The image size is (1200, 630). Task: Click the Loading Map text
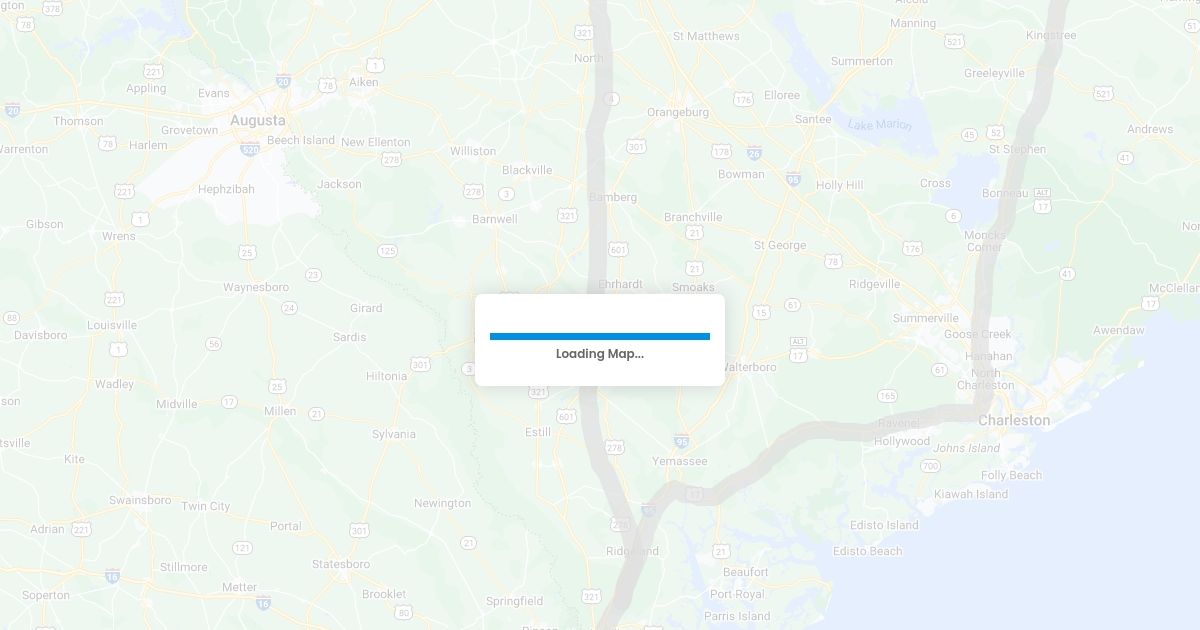[600, 354]
